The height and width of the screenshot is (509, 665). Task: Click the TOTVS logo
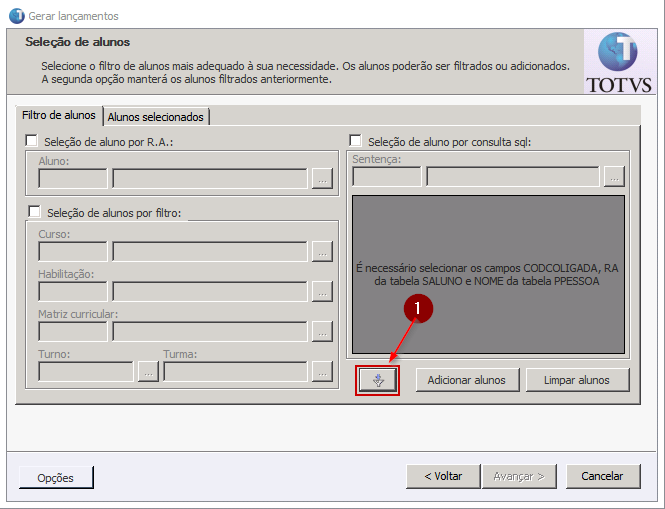[x=619, y=62]
